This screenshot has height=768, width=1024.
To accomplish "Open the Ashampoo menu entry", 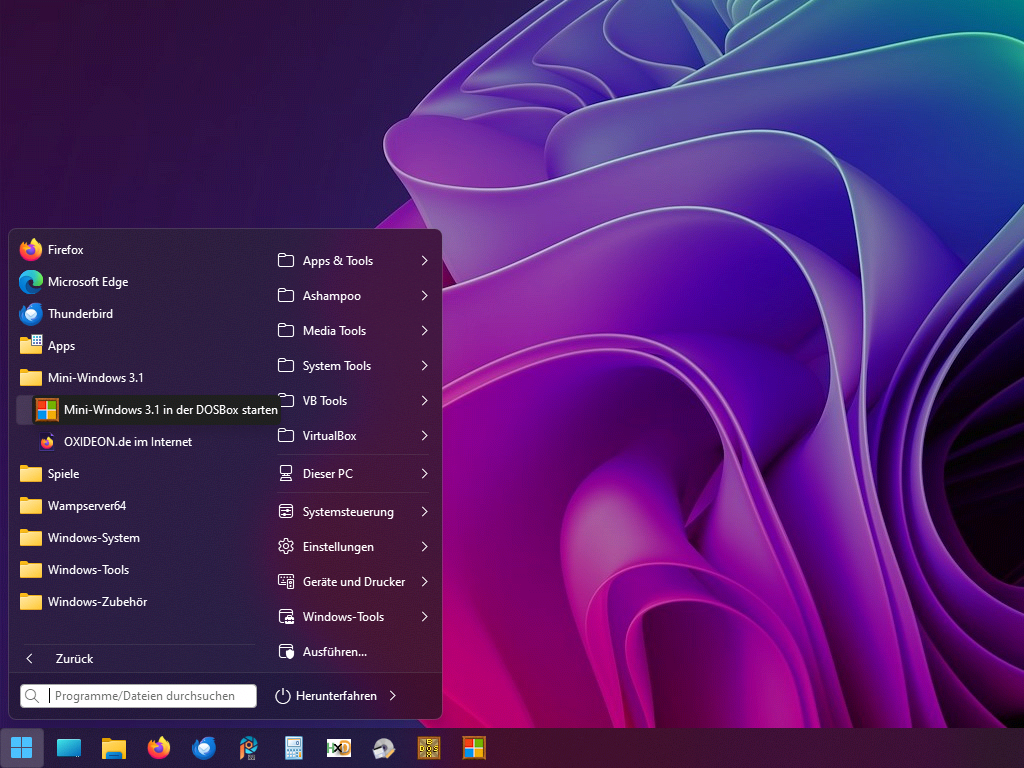I will point(353,296).
